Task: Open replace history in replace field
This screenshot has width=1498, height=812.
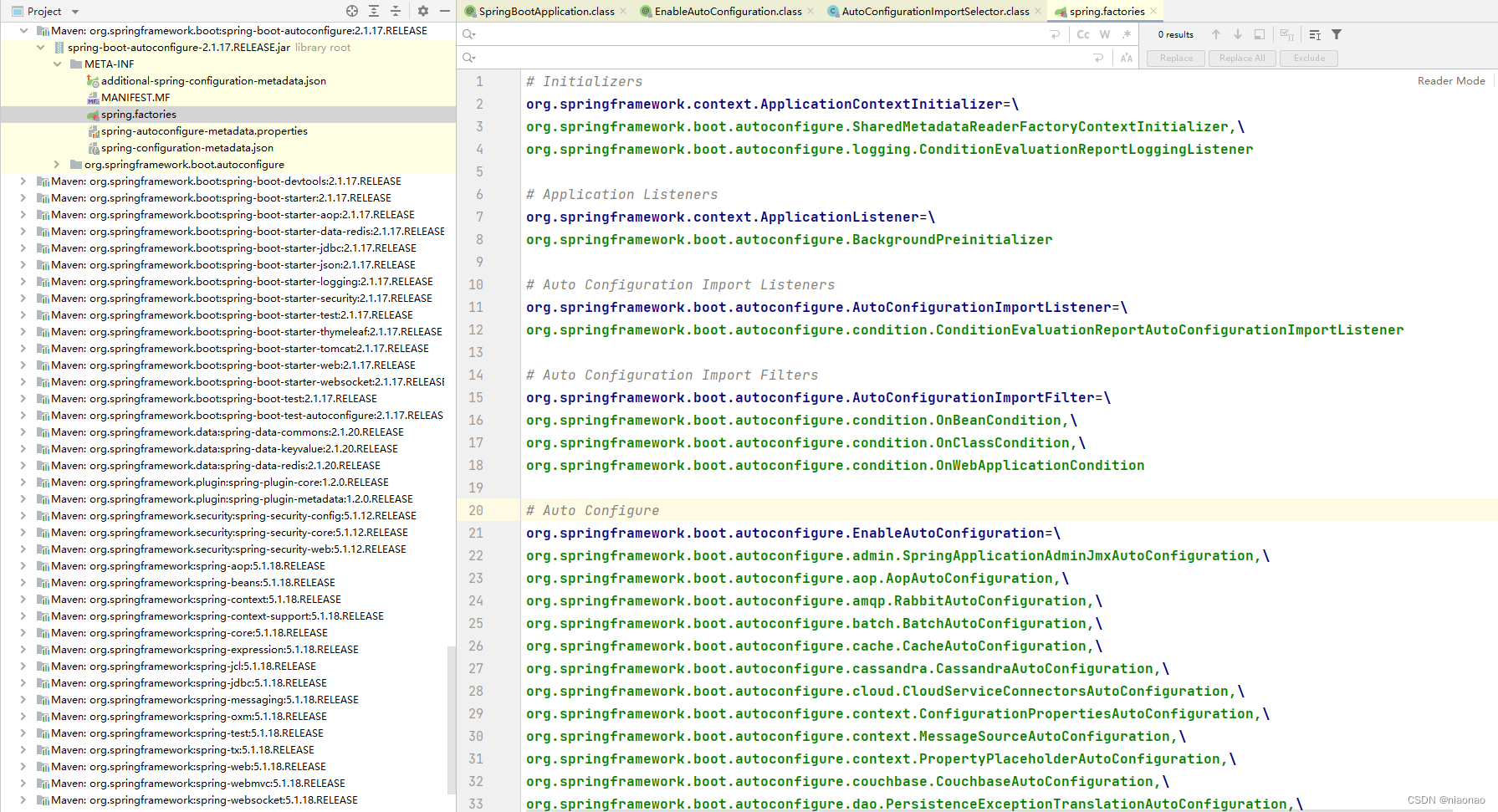Action: point(469,58)
